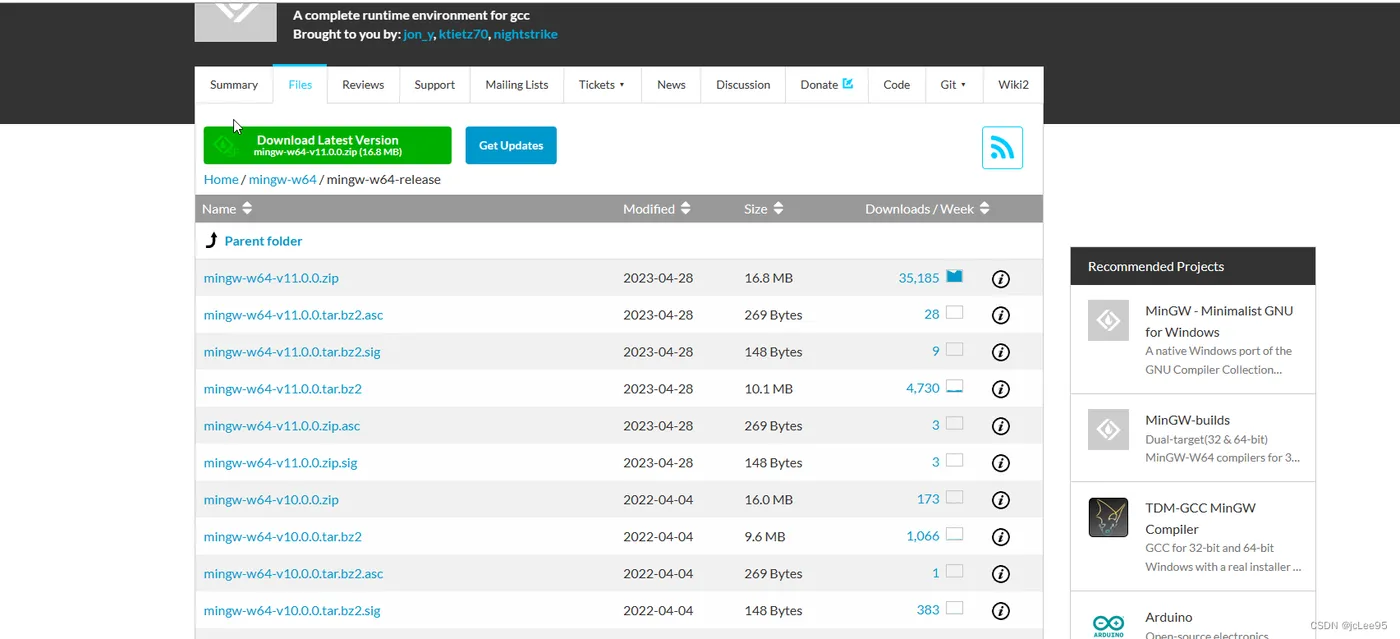The height and width of the screenshot is (639, 1400).
Task: View info for mingw-w64-v10.0.0.zip
Action: [1000, 501]
